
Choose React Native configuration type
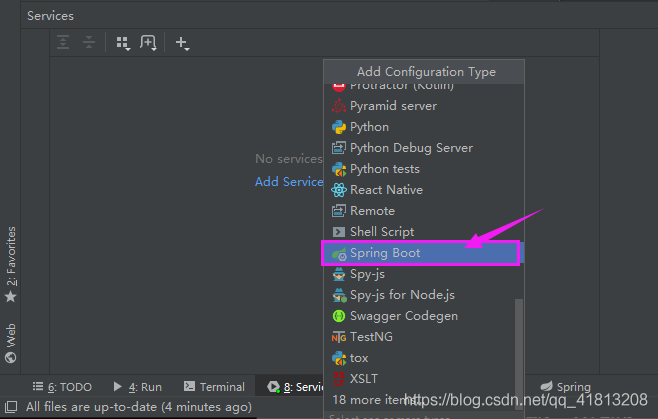(x=424, y=190)
